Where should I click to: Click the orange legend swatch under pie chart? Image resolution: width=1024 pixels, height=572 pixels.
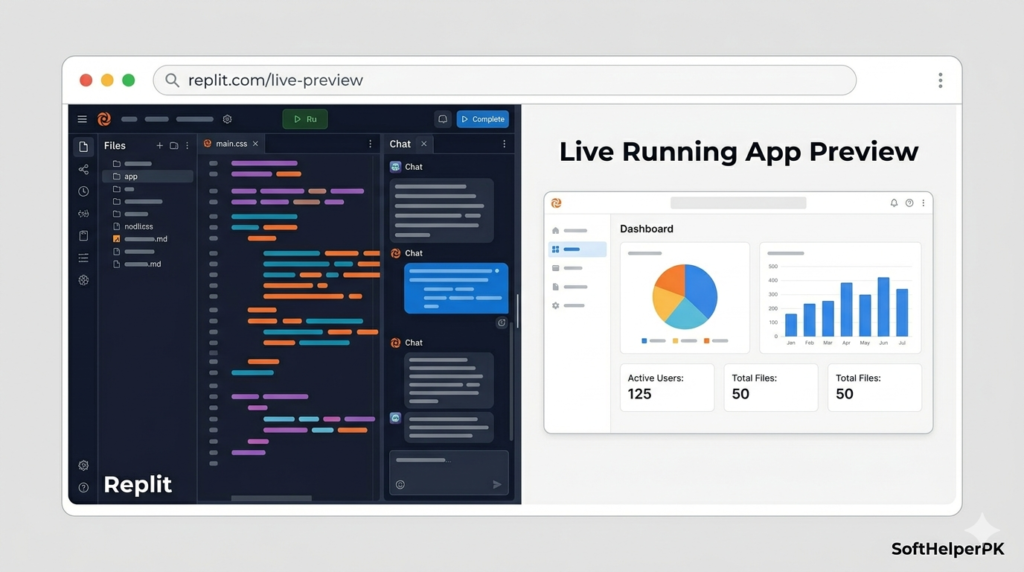(707, 341)
